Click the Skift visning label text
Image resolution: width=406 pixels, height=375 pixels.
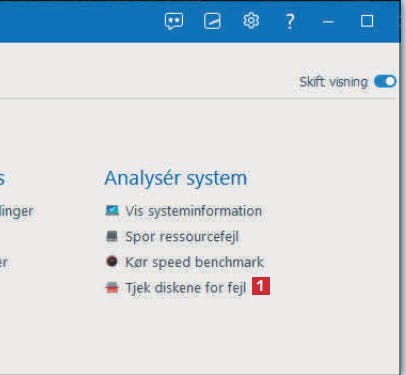pyautogui.click(x=333, y=82)
